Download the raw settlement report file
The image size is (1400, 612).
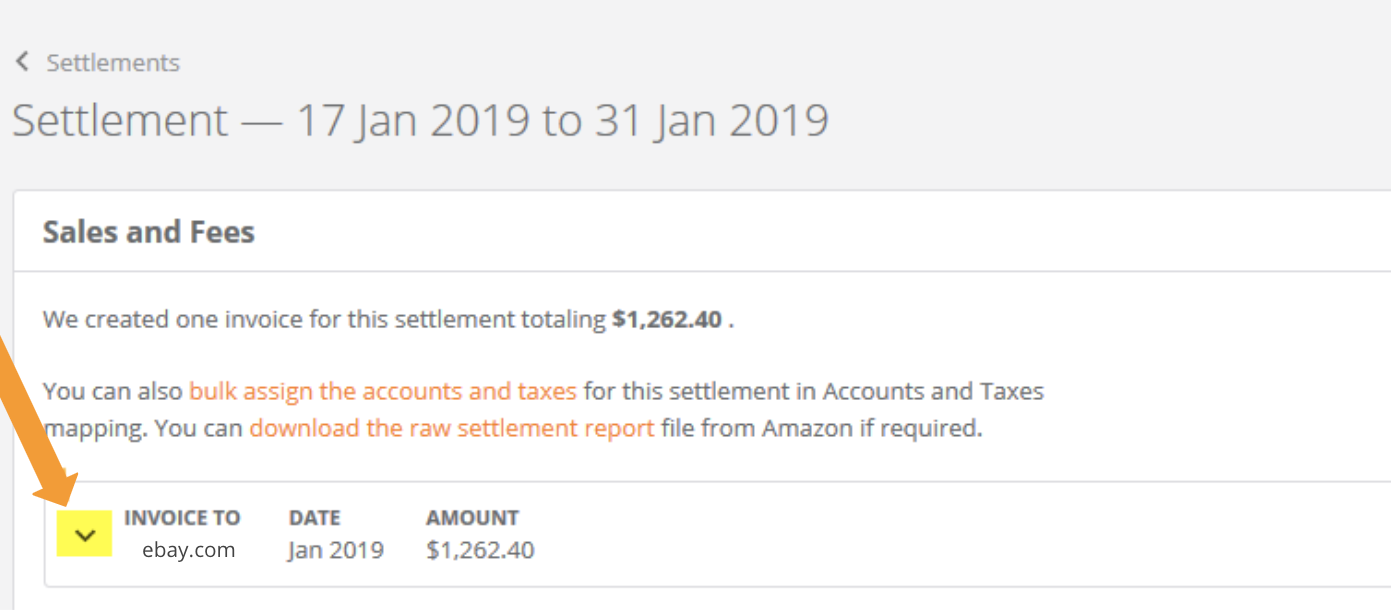tap(452, 428)
